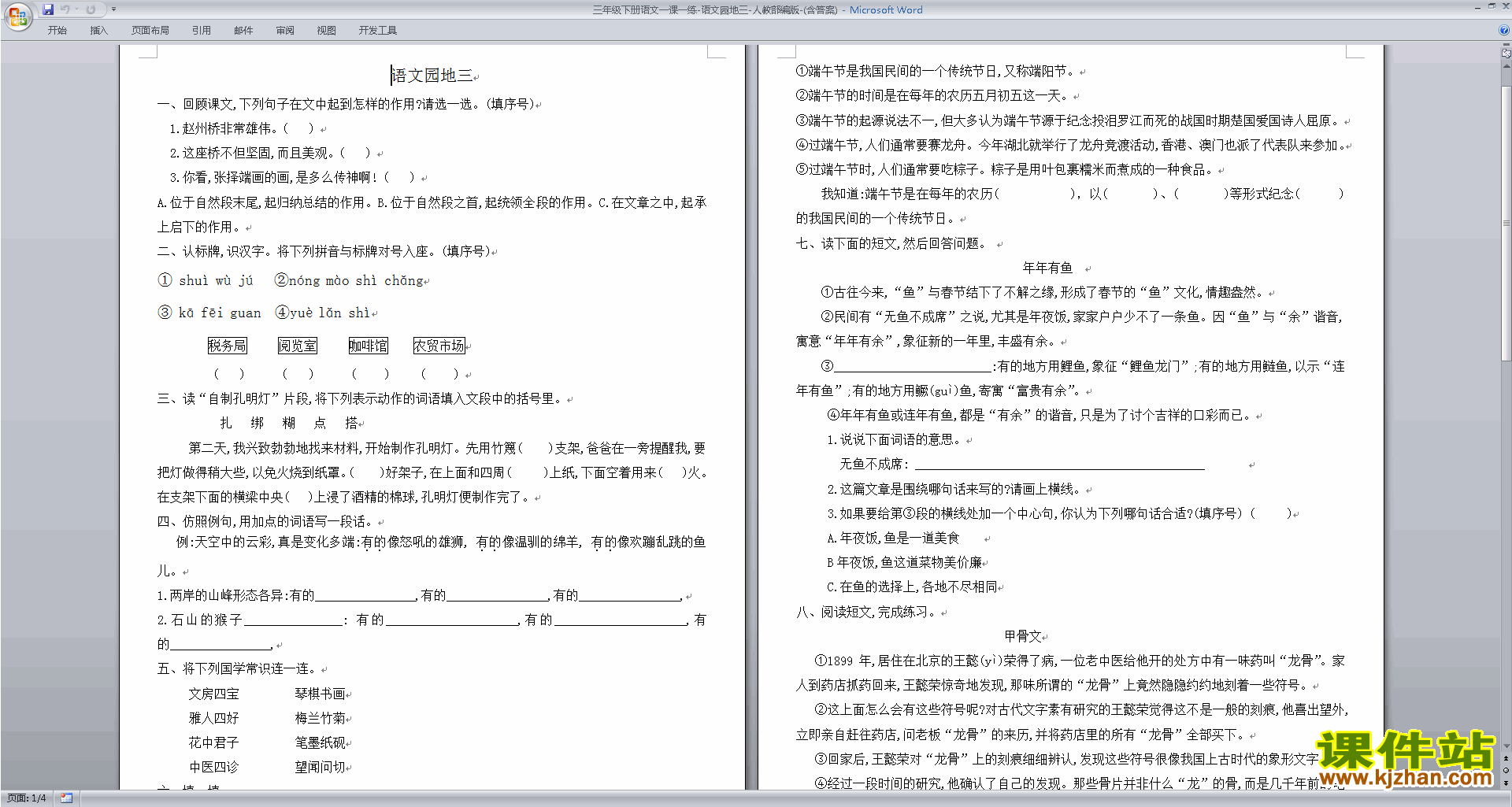Open the 开发工具 (Developer) ribbon tab

point(378,31)
